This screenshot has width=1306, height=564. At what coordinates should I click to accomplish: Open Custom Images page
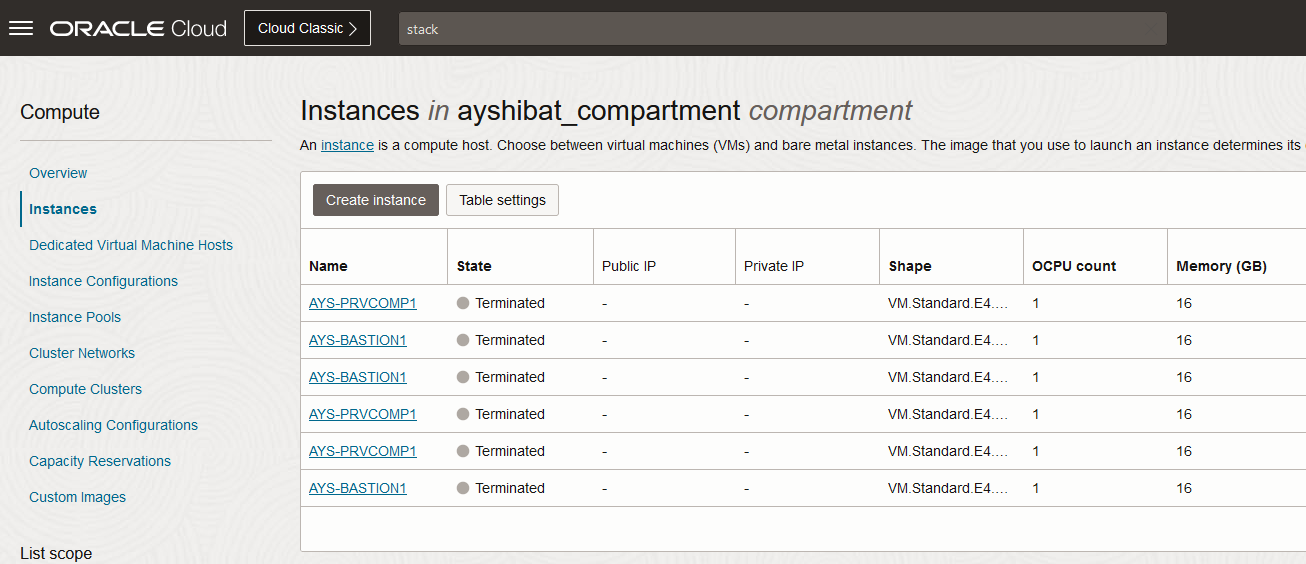click(77, 497)
